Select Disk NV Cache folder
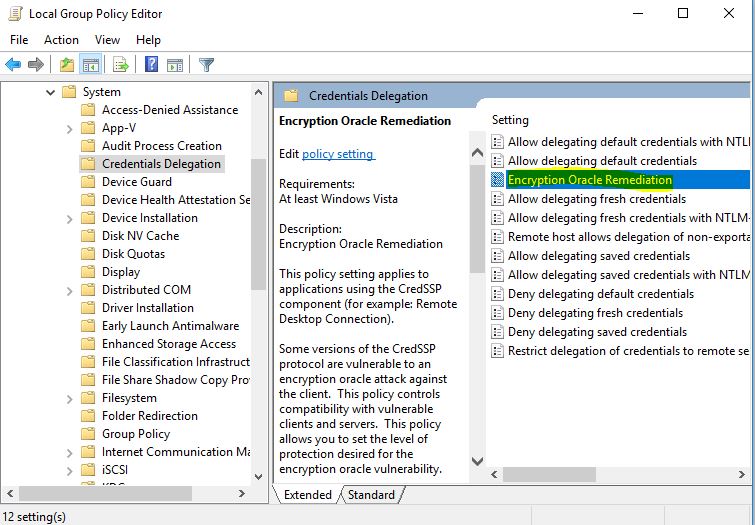755x525 pixels. [x=141, y=236]
